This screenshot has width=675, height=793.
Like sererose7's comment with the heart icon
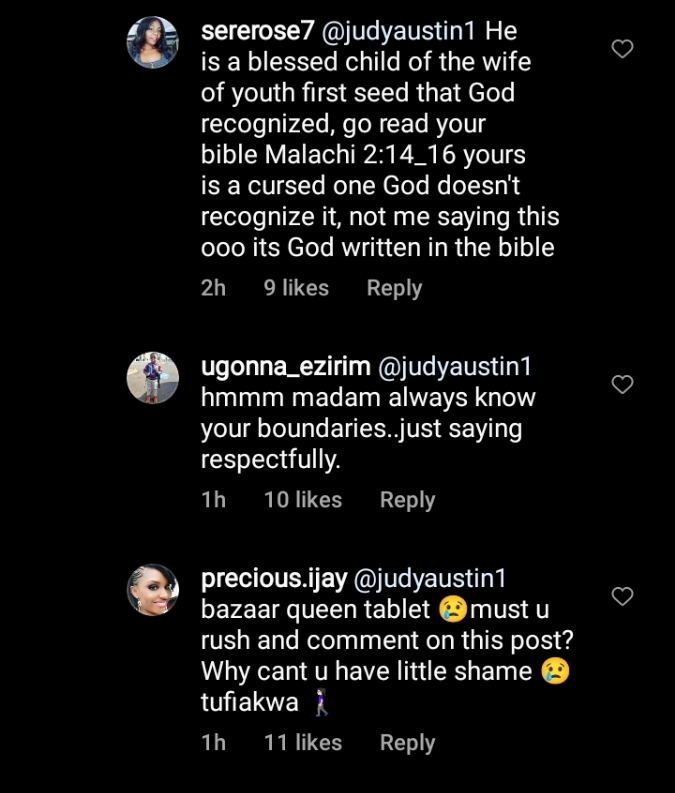[x=622, y=48]
